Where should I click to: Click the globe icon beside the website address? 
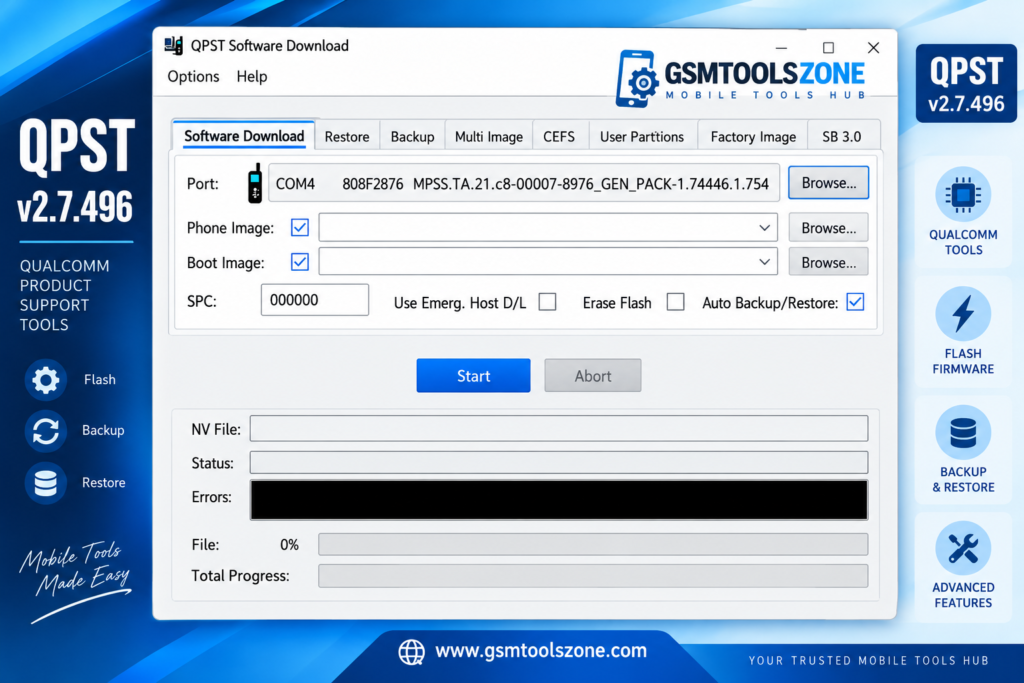[411, 652]
